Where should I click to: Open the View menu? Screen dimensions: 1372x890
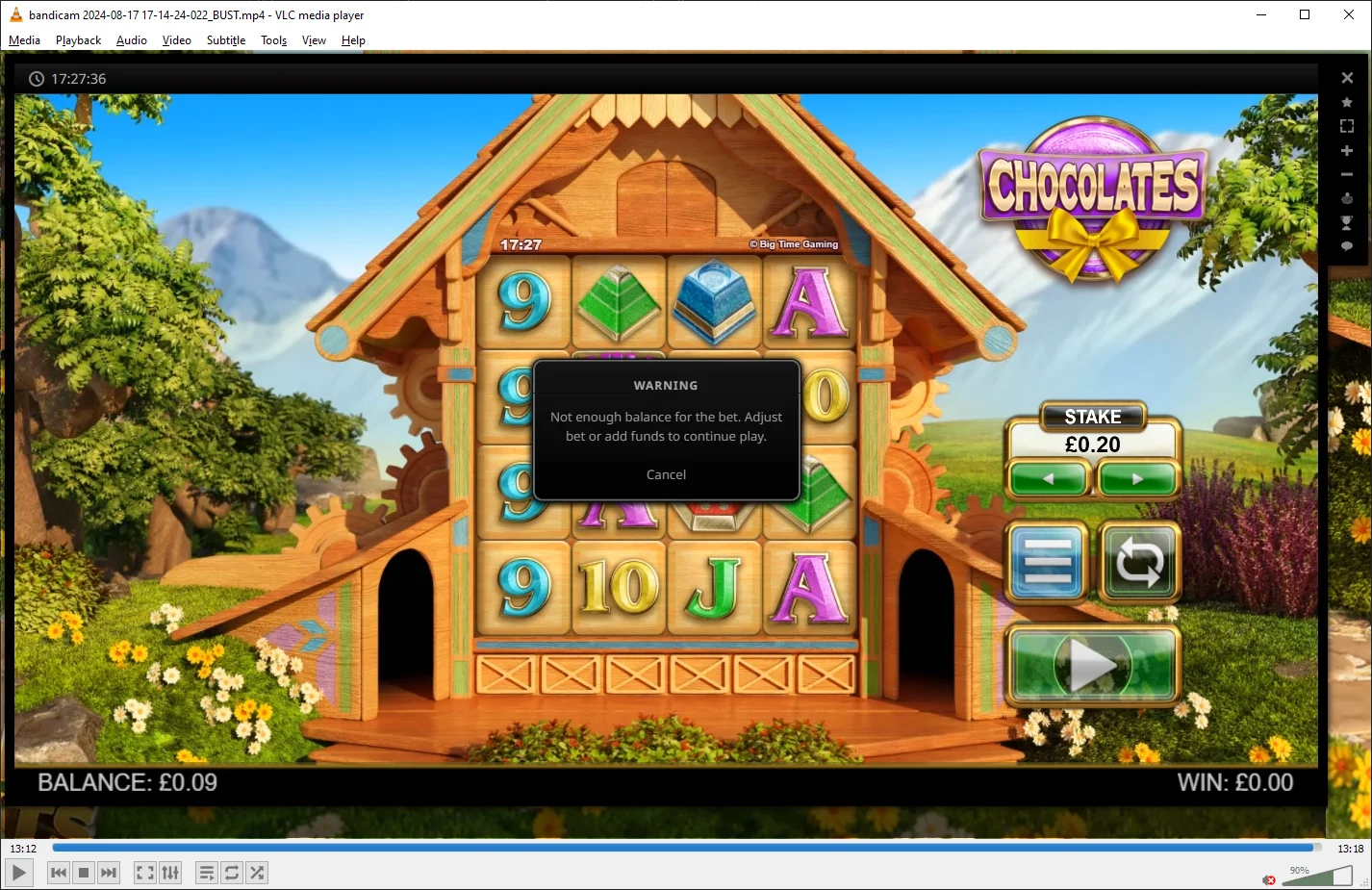[314, 40]
